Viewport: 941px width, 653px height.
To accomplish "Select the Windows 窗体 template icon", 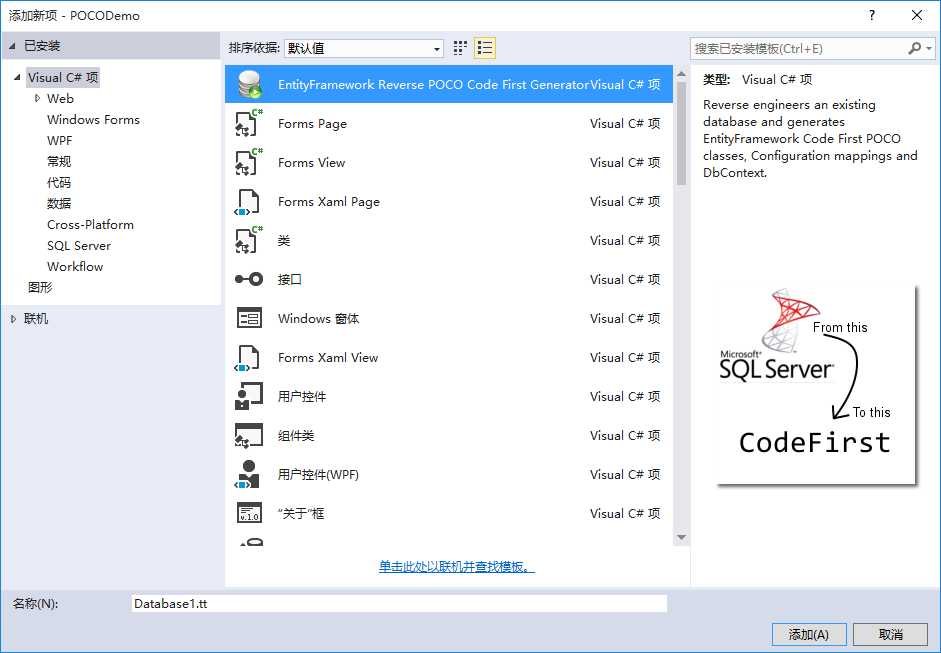I will (x=249, y=318).
